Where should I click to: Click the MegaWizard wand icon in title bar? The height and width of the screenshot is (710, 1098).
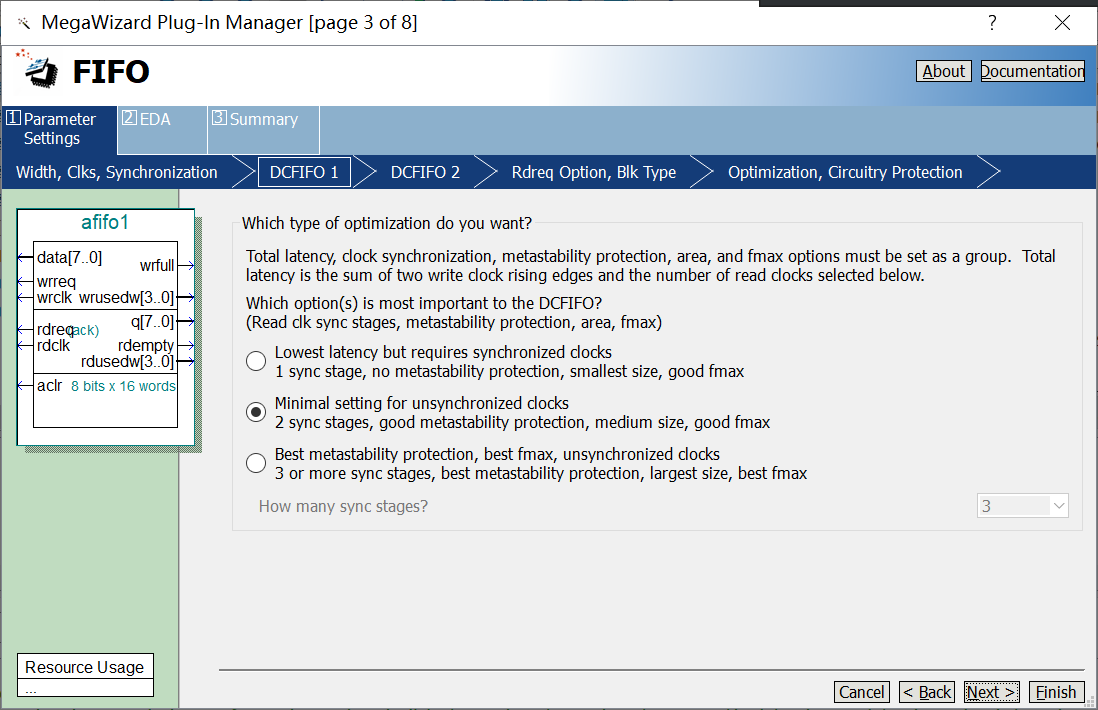pos(24,24)
